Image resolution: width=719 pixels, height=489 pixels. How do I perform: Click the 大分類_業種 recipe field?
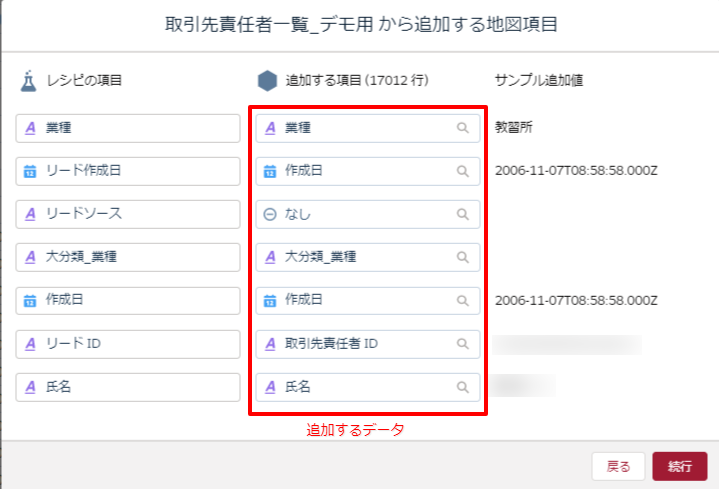click(x=128, y=257)
